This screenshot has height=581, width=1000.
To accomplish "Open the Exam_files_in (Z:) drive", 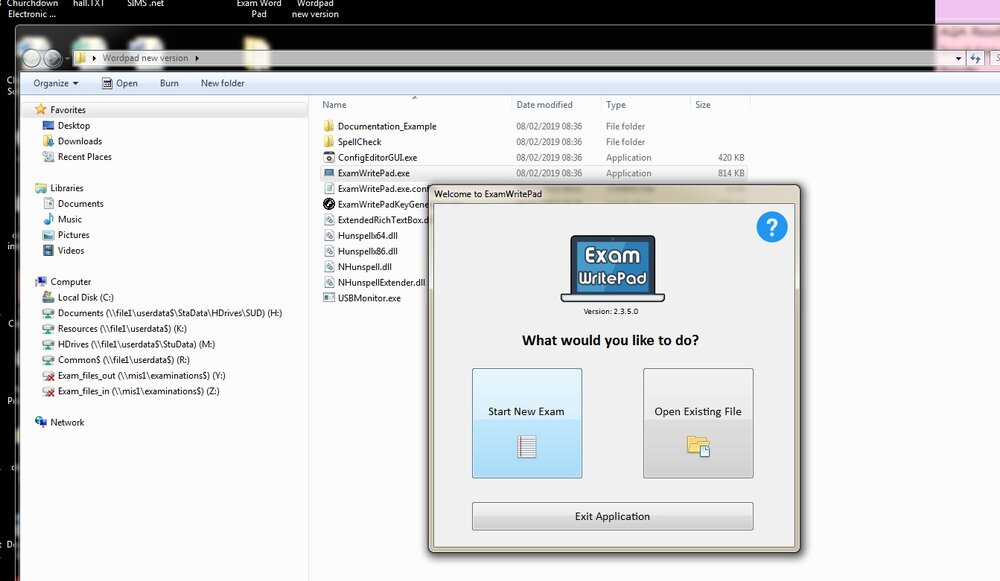I will click(138, 391).
